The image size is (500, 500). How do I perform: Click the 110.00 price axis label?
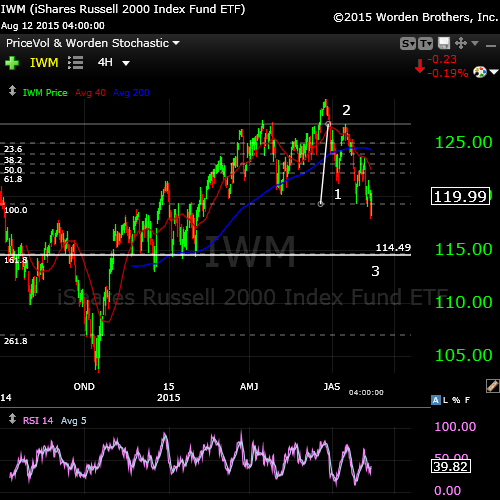click(464, 302)
